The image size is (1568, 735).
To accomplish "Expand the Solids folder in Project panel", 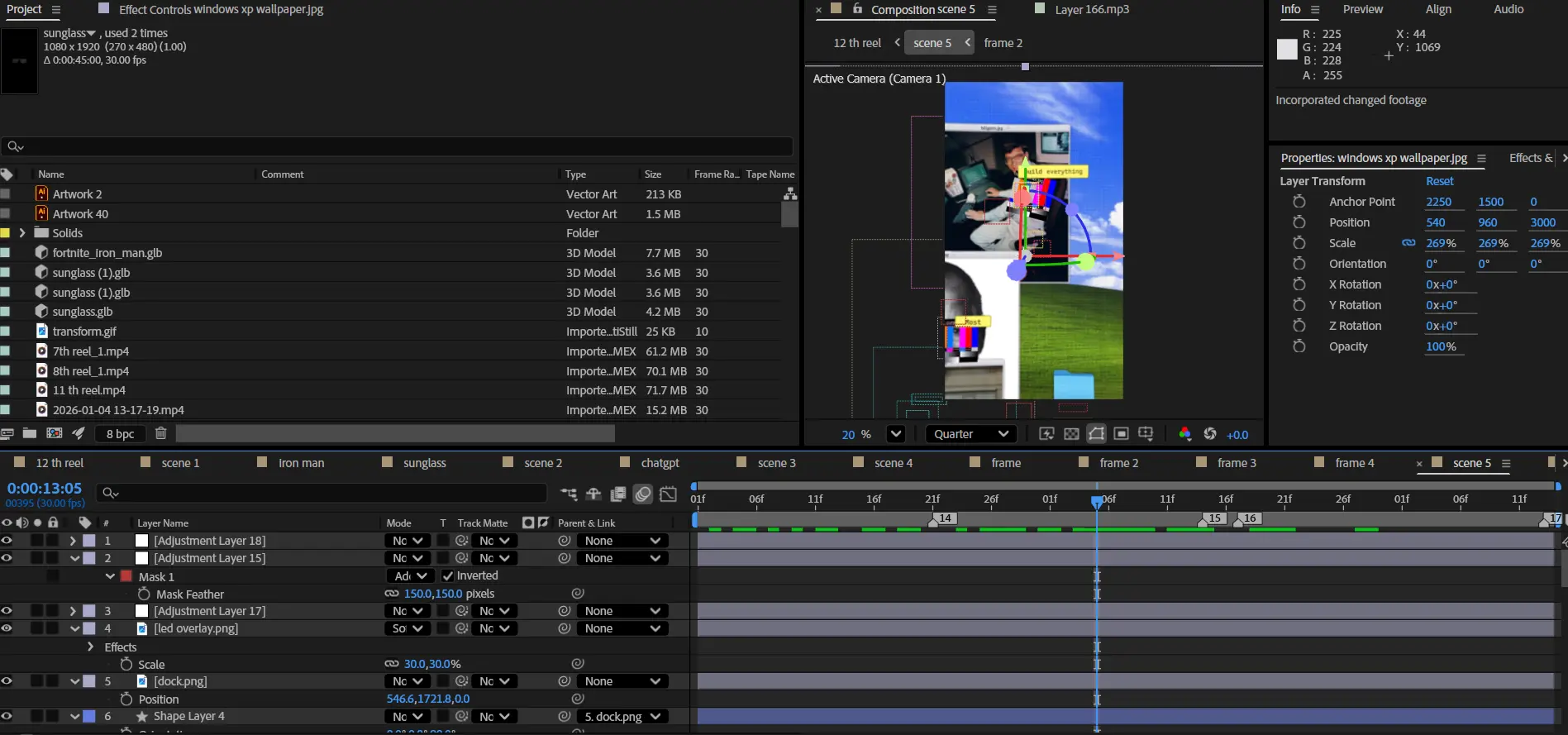I will (22, 233).
